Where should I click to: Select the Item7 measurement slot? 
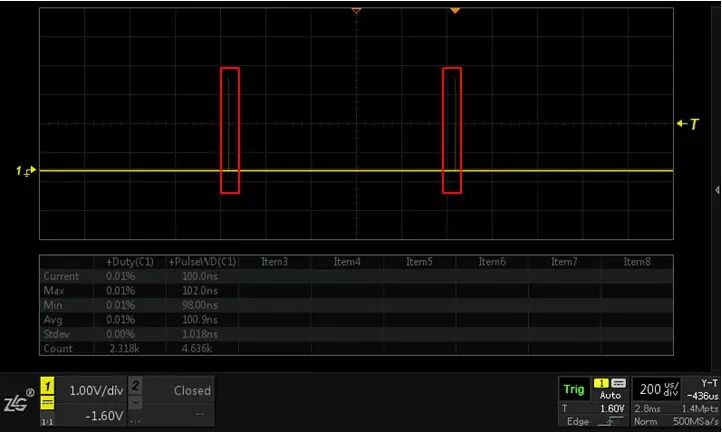coord(564,262)
